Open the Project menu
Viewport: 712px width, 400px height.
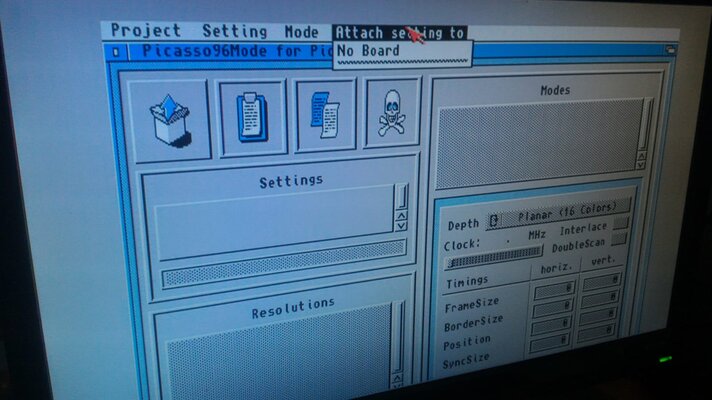[x=146, y=32]
